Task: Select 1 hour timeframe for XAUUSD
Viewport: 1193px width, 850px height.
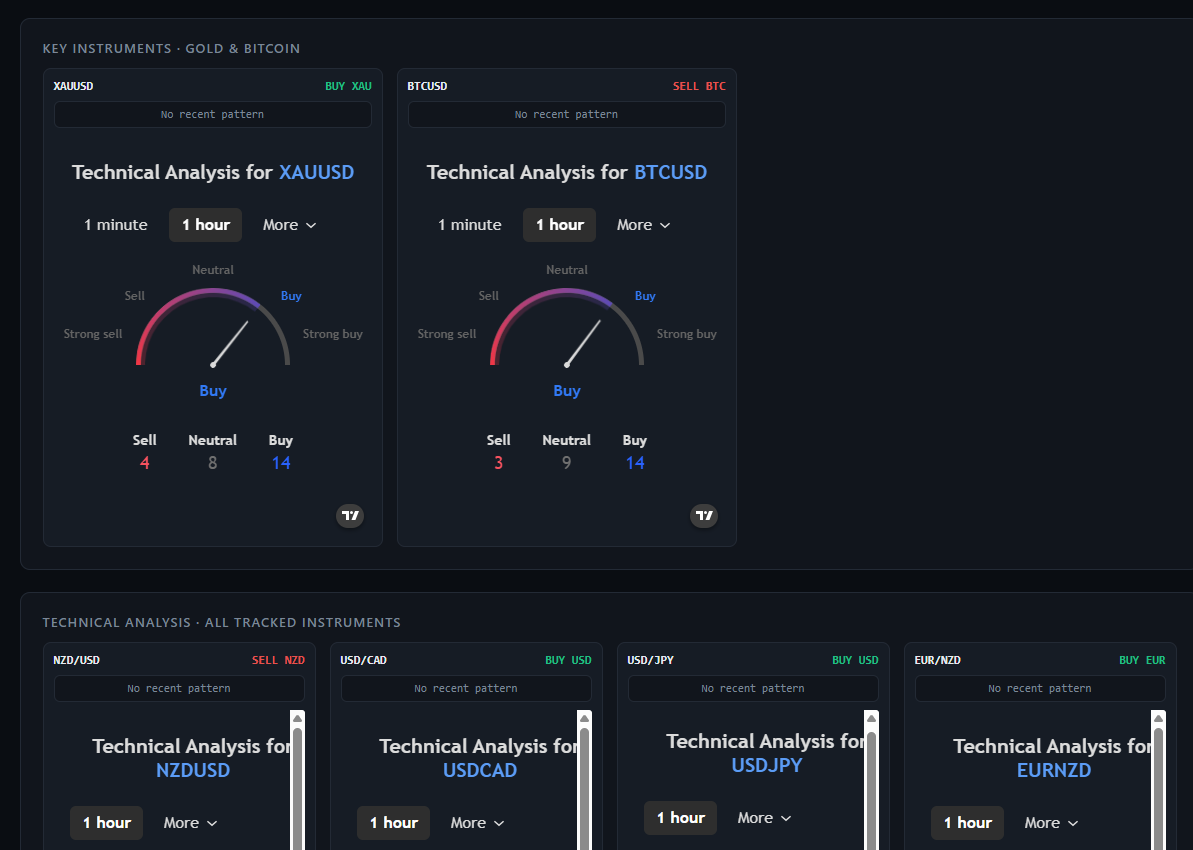Action: [205, 225]
